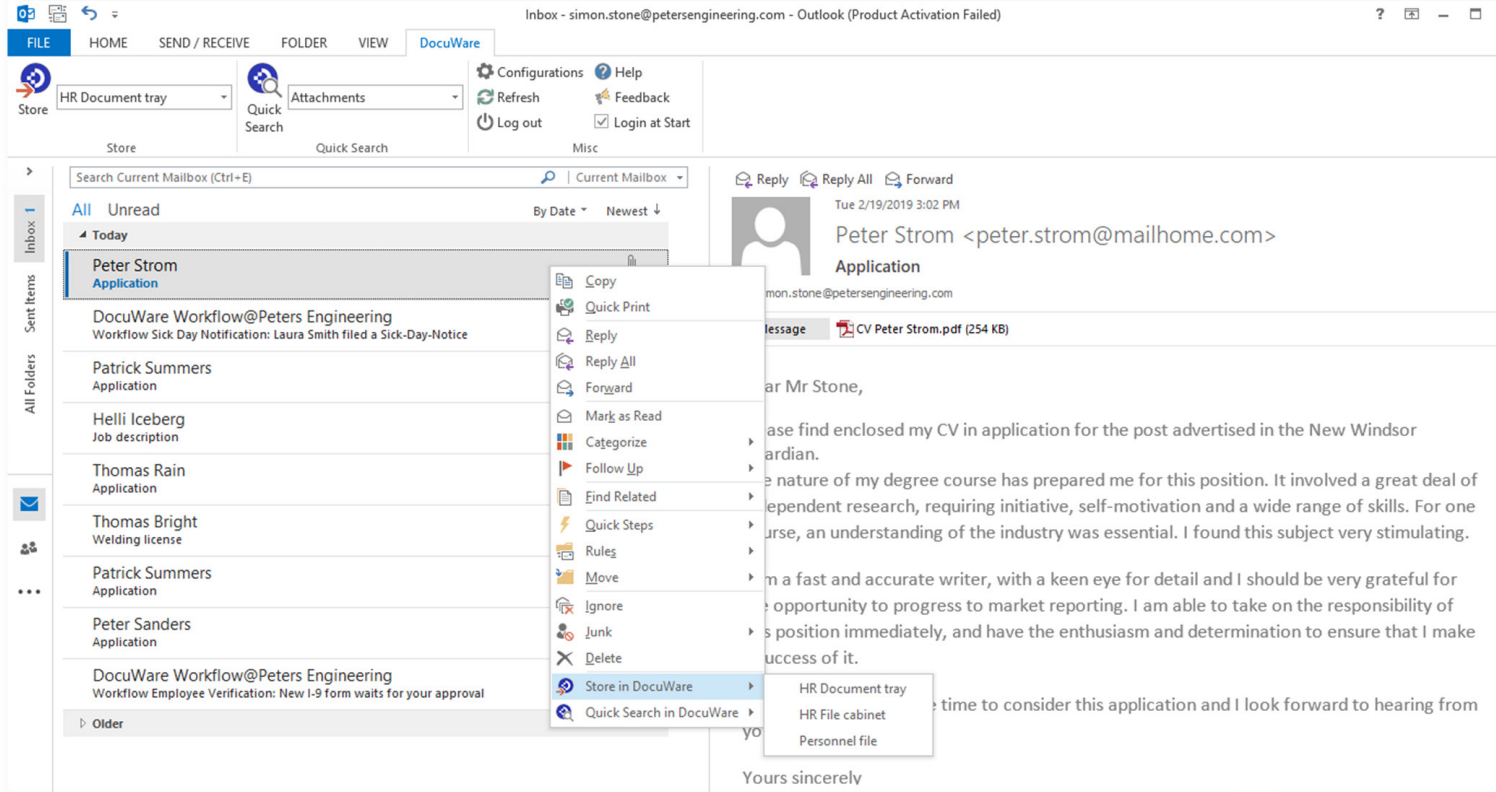This screenshot has height=792, width=1496.
Task: Open Mail view in navigation bar
Action: point(29,505)
